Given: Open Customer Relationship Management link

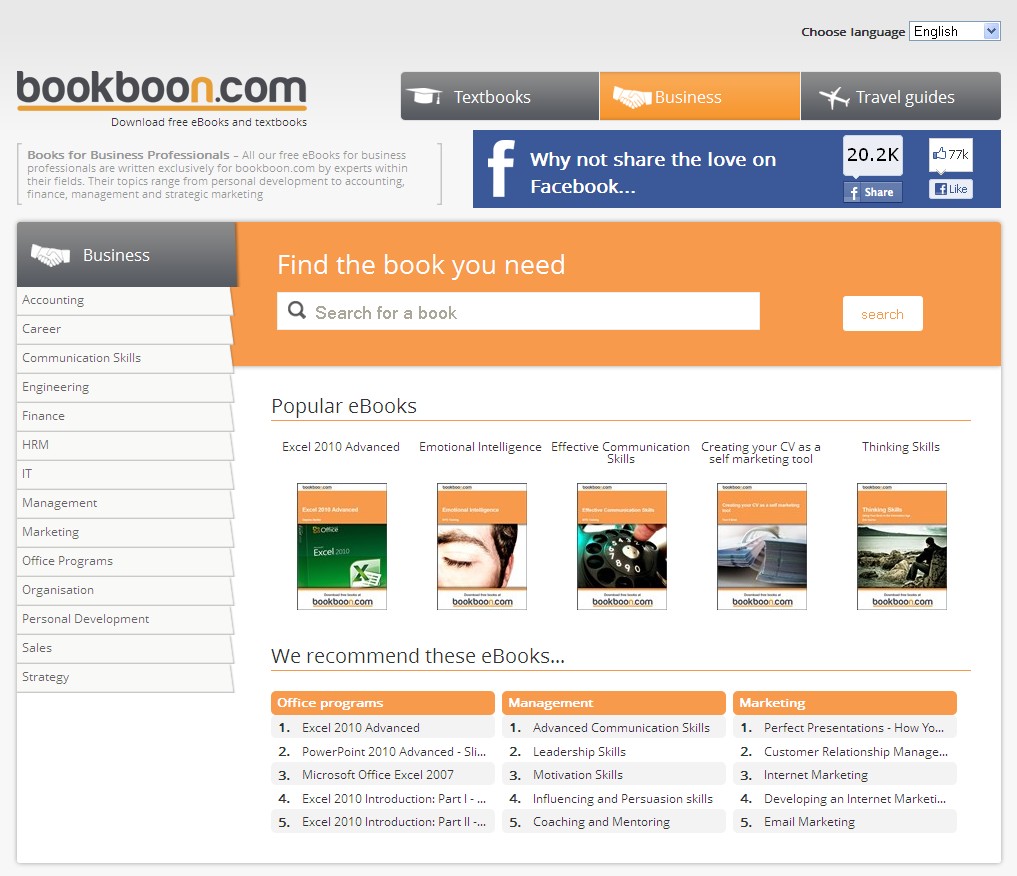Looking at the screenshot, I should pos(855,752).
